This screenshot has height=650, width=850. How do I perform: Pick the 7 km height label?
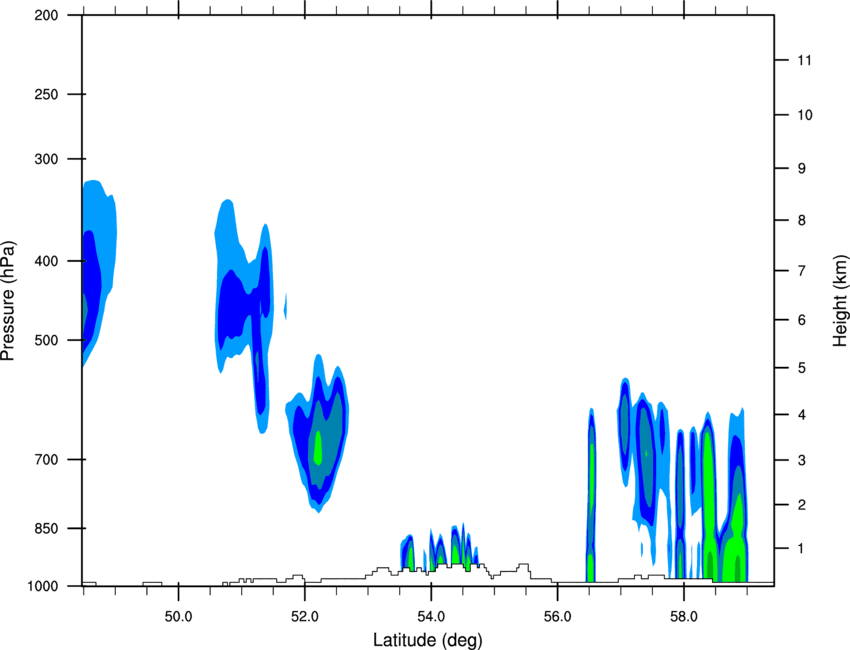802,271
